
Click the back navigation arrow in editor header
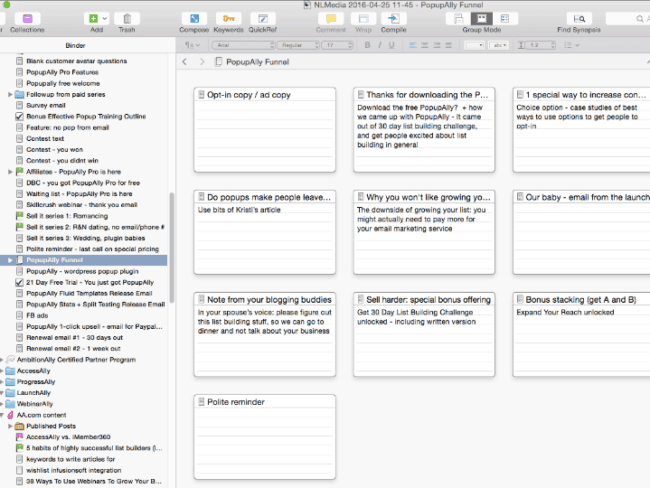tap(186, 63)
